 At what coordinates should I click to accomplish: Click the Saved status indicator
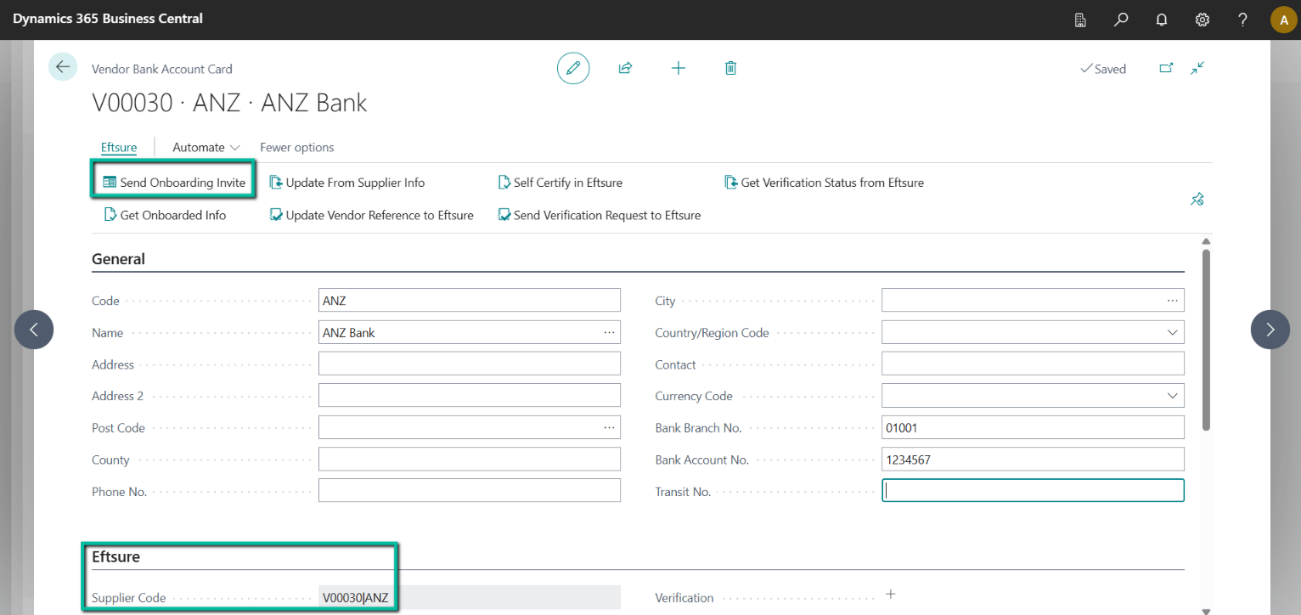[1102, 69]
